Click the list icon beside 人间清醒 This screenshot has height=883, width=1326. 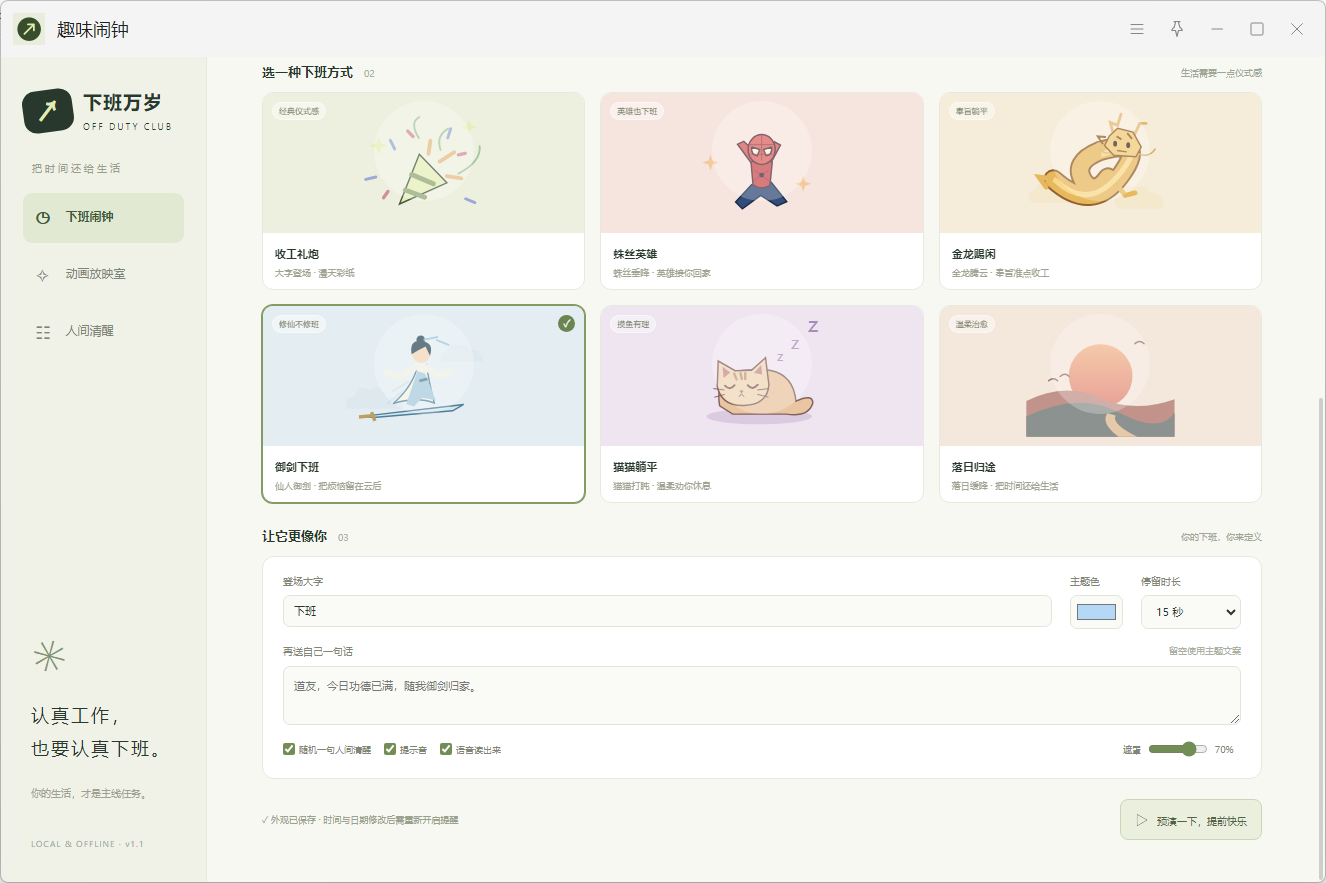[x=43, y=332]
